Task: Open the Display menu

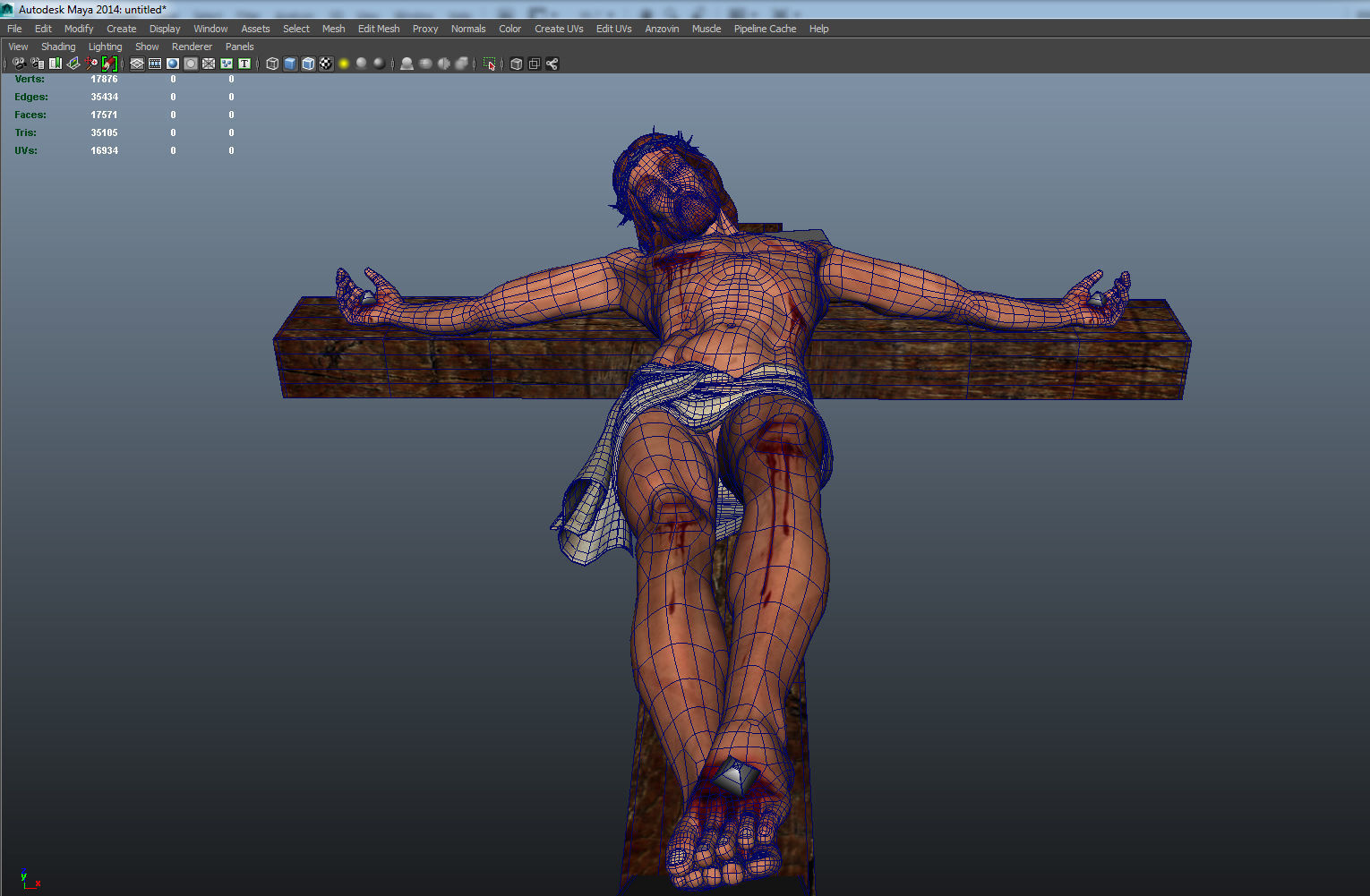Action: coord(165,29)
